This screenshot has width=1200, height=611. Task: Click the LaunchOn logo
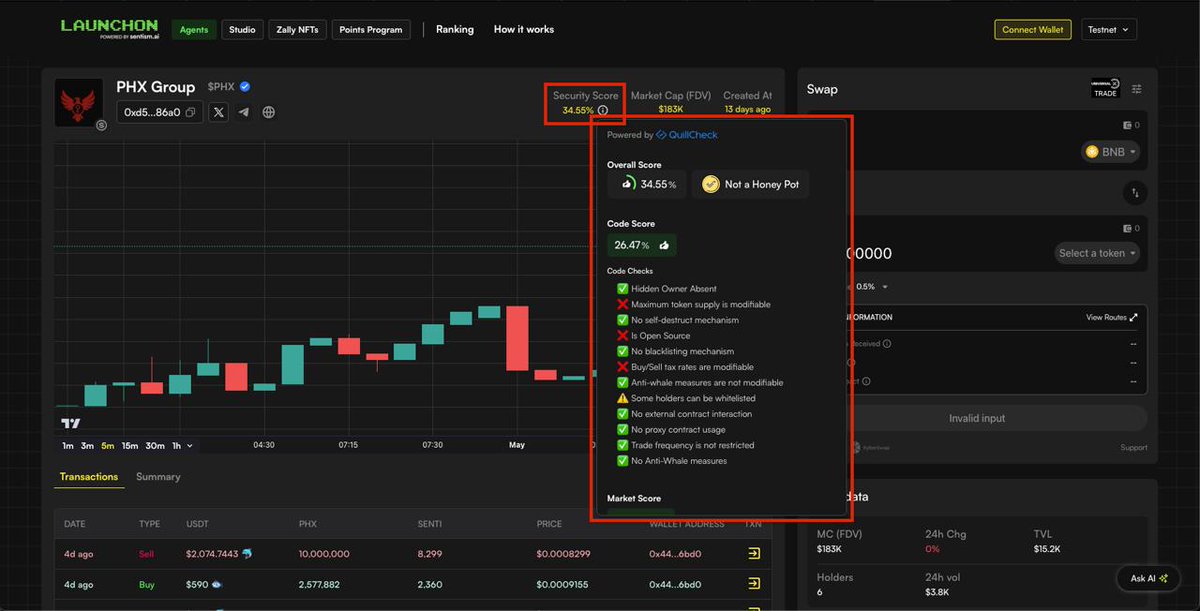tap(109, 29)
